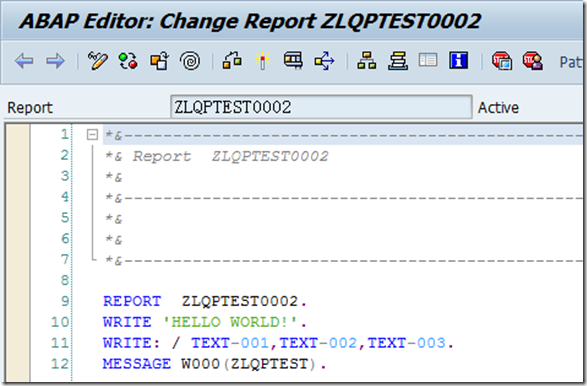Click line number 8 in gutter
This screenshot has height=386, width=587.
(65, 280)
